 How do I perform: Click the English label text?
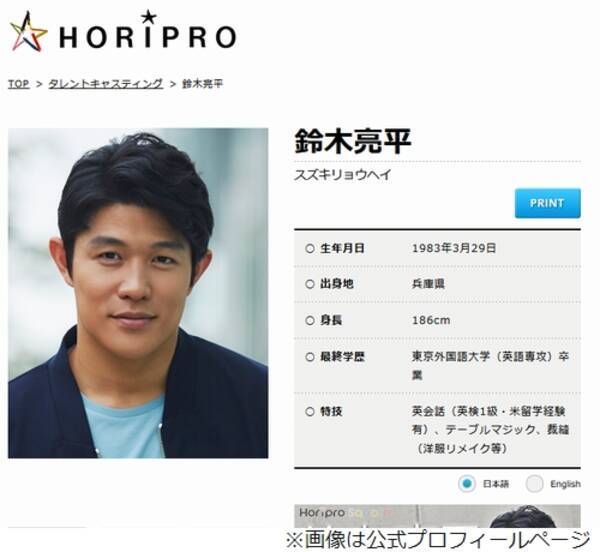pyautogui.click(x=565, y=484)
